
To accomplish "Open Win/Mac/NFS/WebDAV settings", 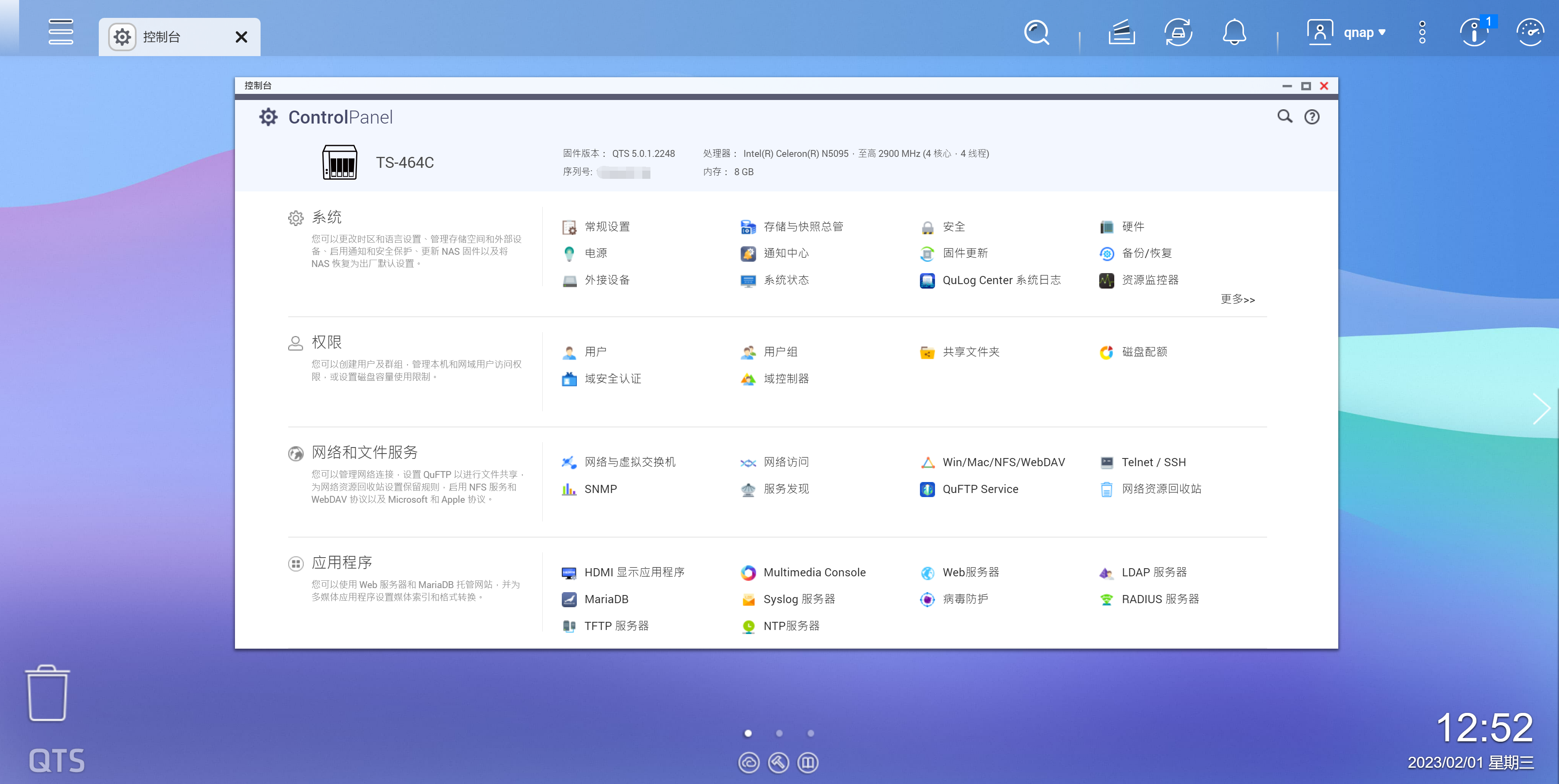I will tap(993, 462).
